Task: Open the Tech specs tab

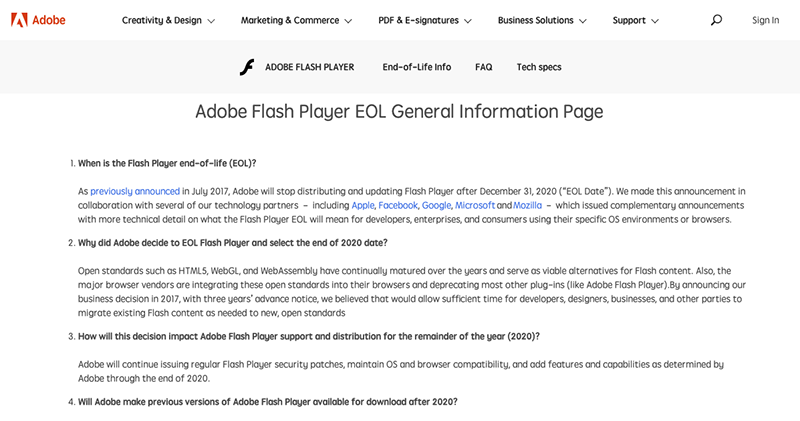Action: [539, 67]
